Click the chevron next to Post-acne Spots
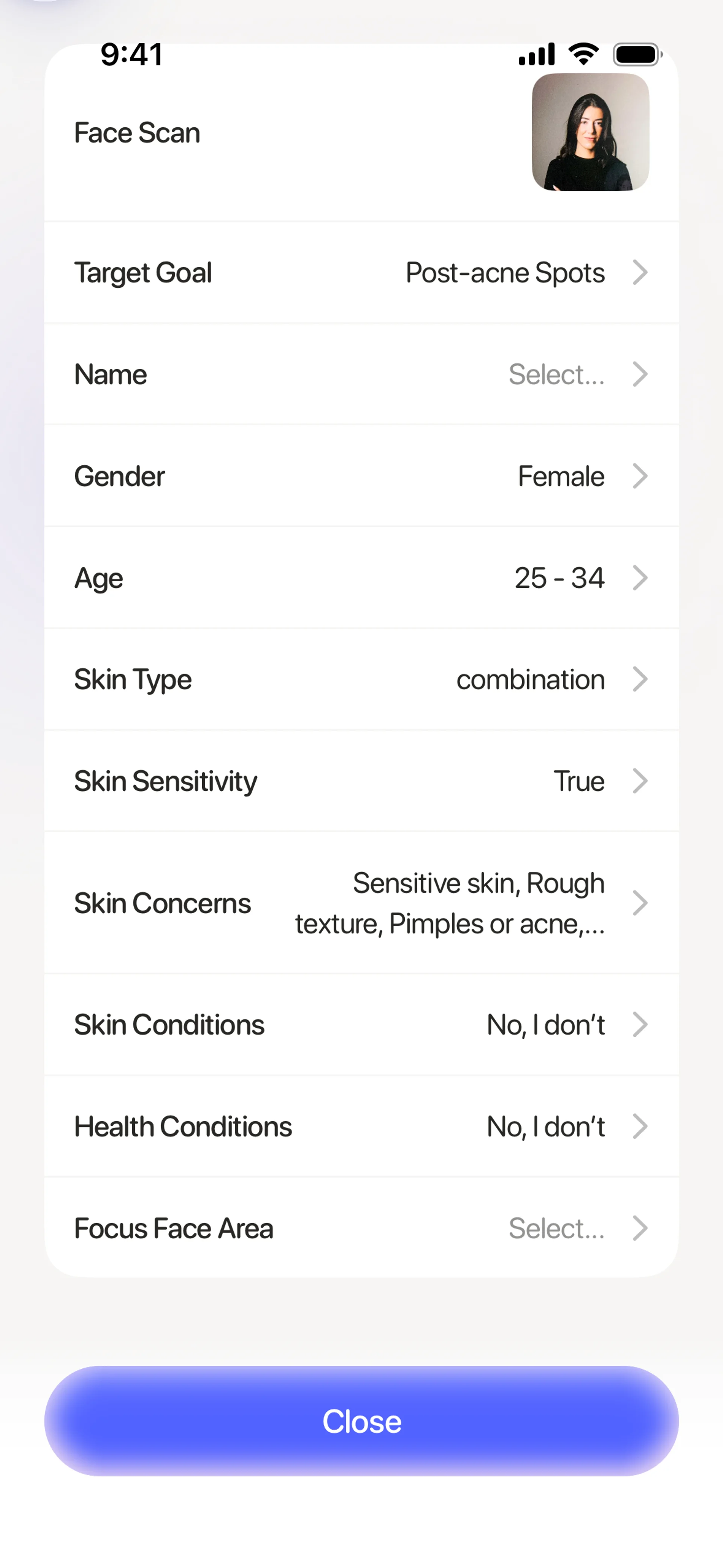 640,272
